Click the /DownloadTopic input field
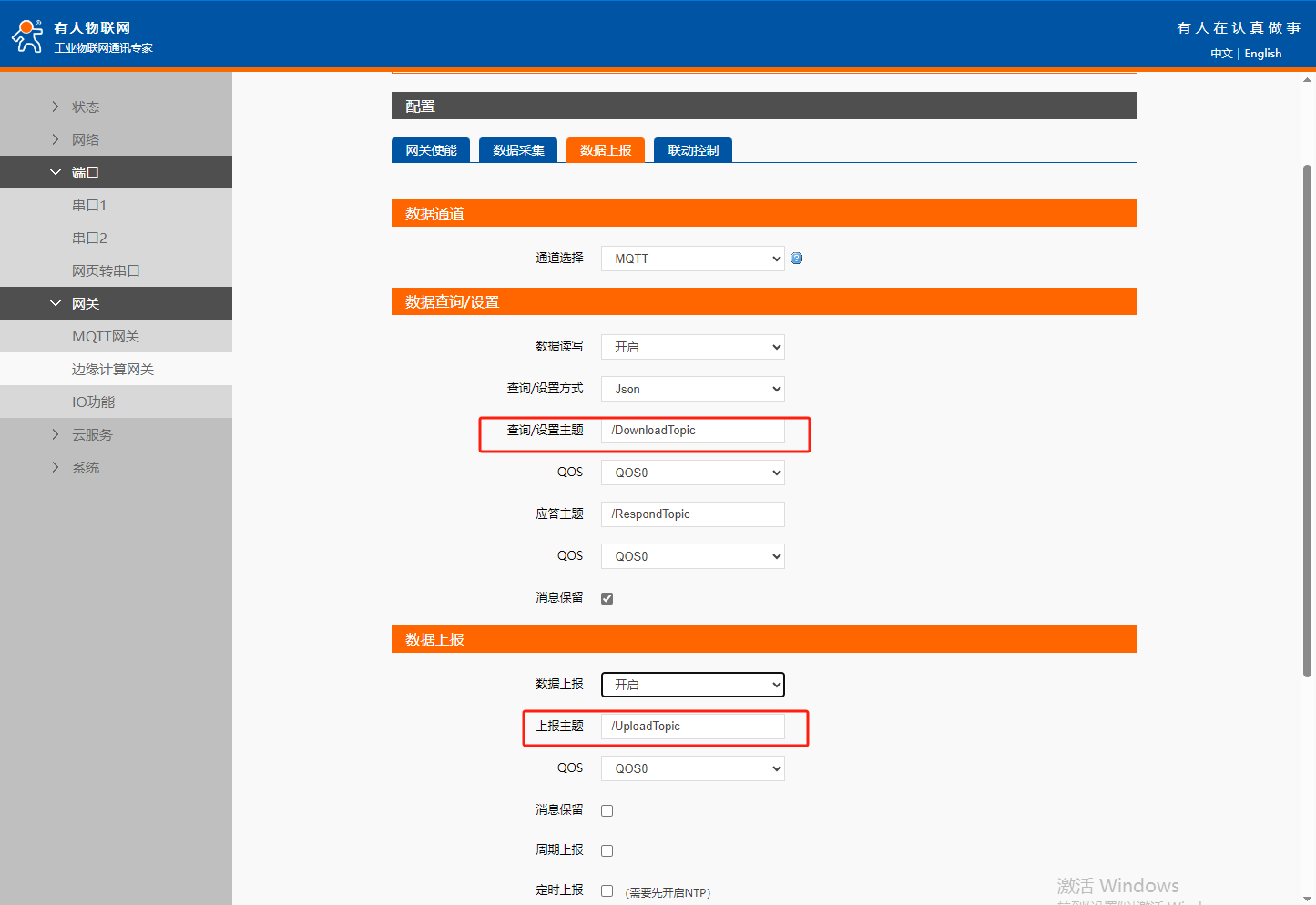The image size is (1316, 905). pyautogui.click(x=692, y=431)
